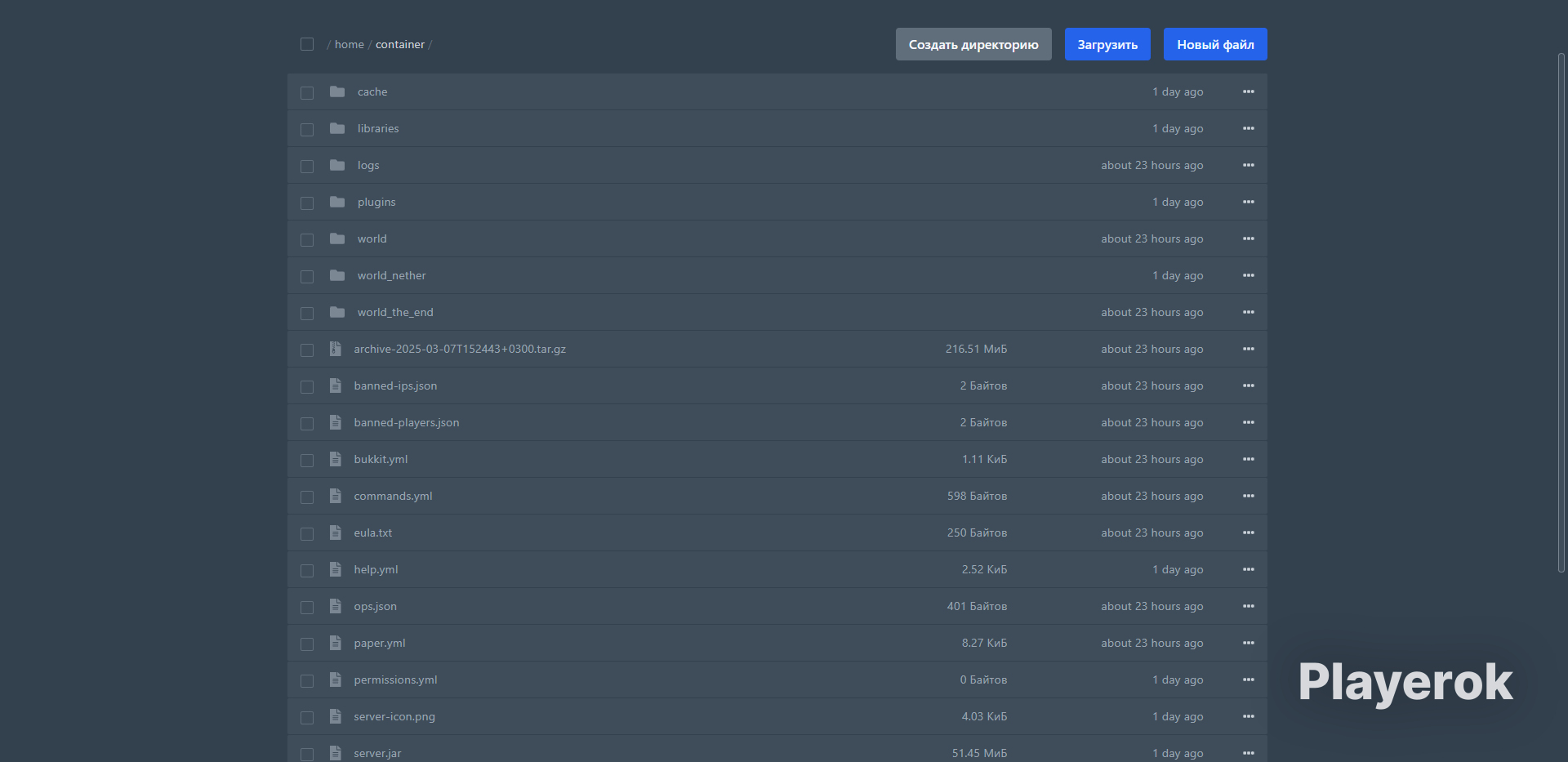Click the world_nether folder icon
This screenshot has height=762, width=1568.
[x=337, y=275]
